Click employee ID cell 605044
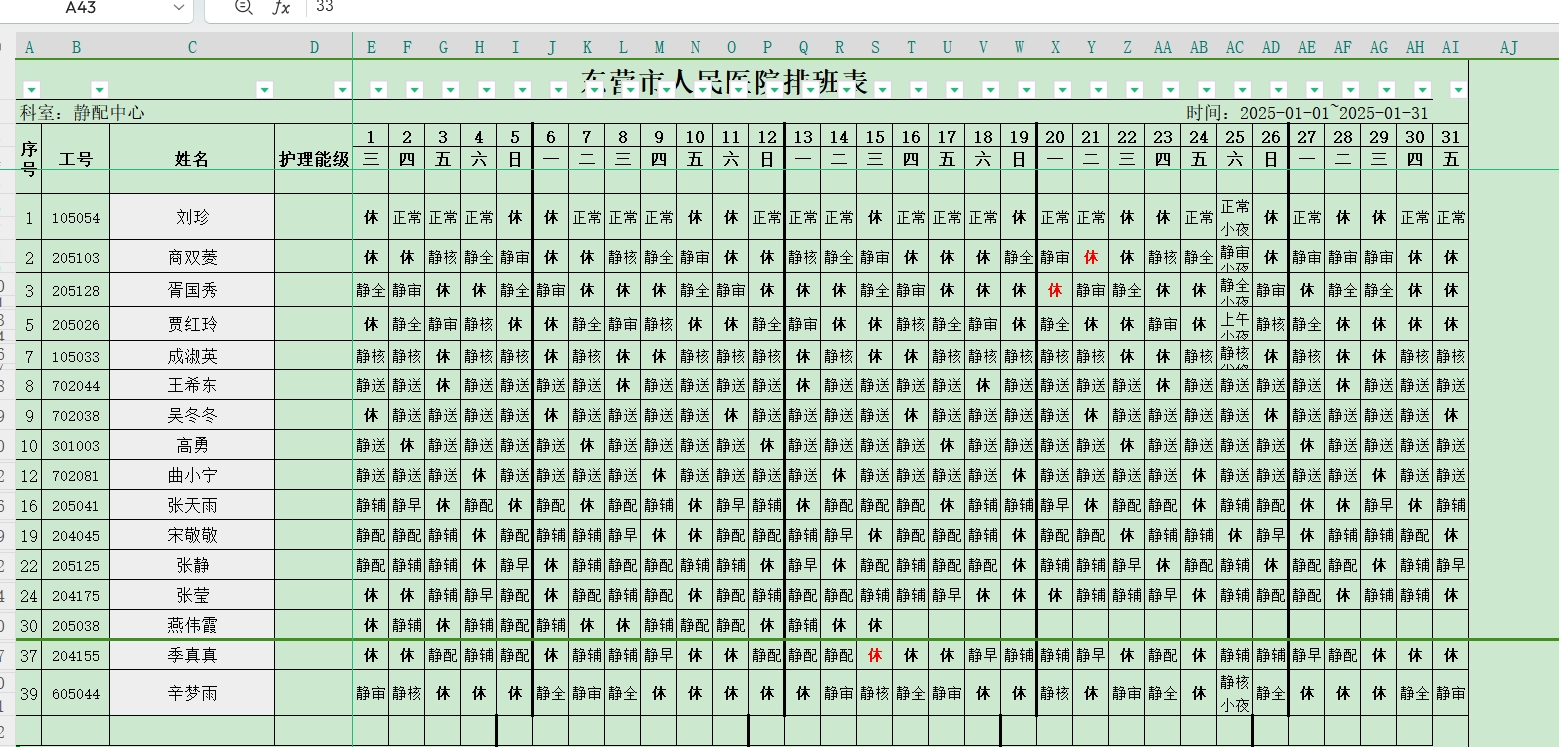 (x=76, y=693)
